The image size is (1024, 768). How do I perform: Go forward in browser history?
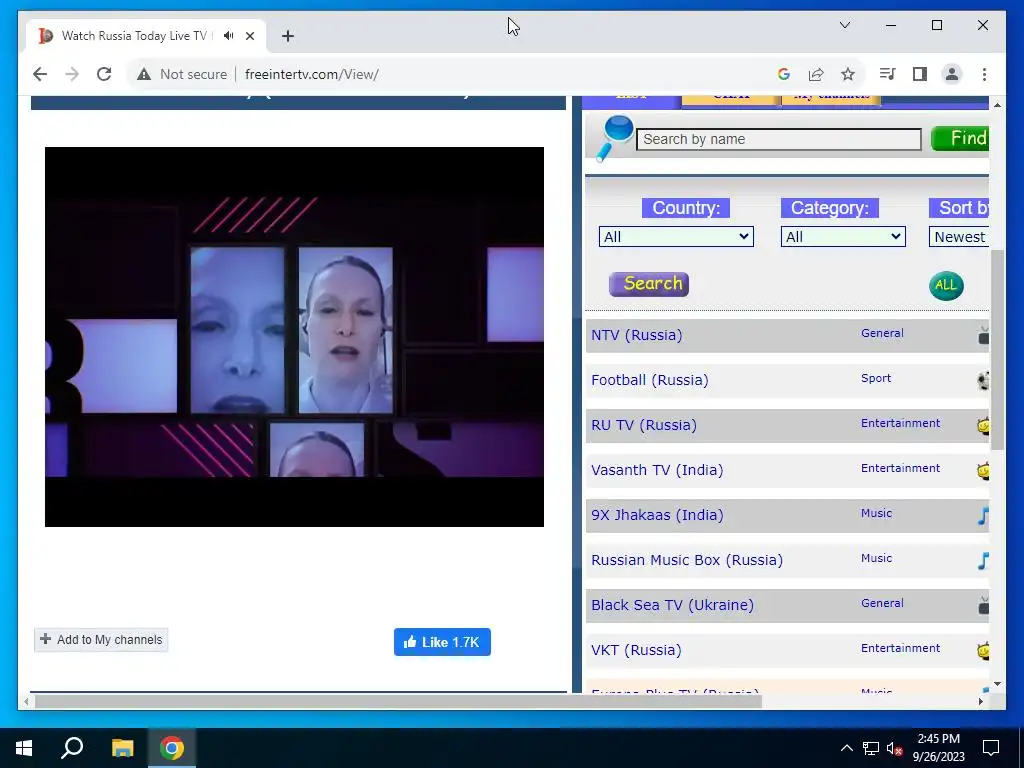pos(72,74)
